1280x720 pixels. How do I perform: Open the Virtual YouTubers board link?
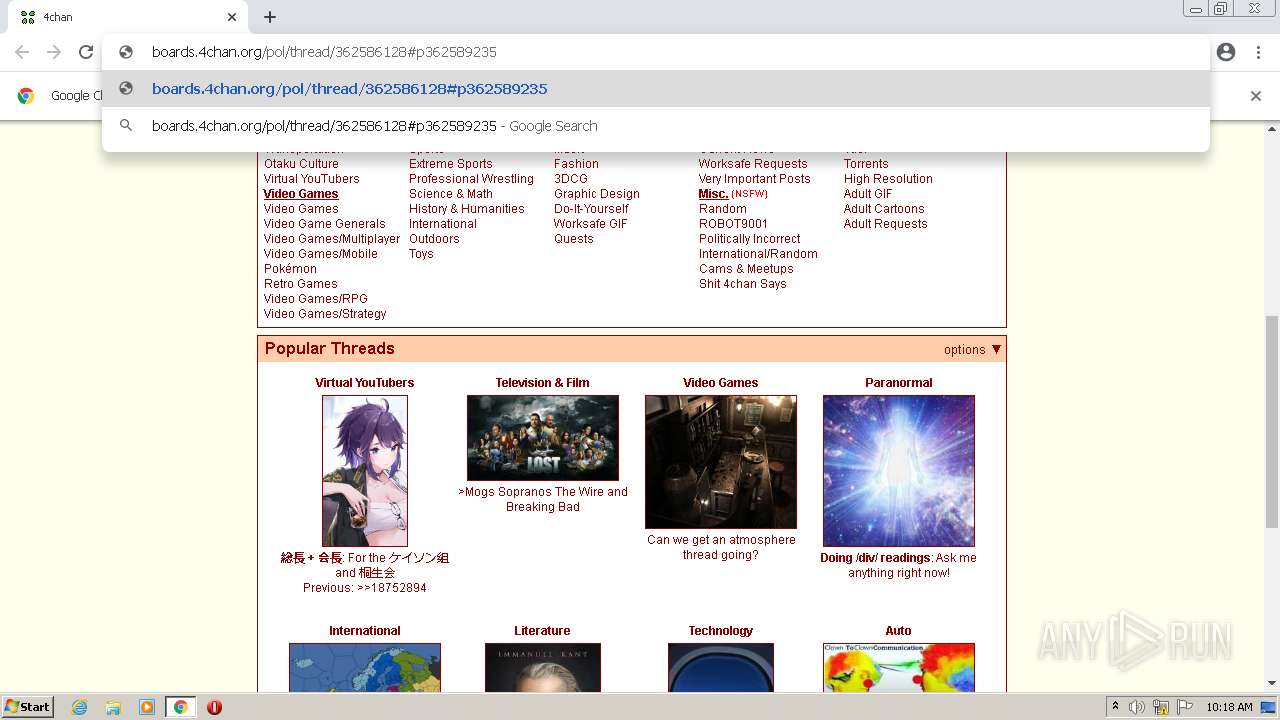coord(312,179)
